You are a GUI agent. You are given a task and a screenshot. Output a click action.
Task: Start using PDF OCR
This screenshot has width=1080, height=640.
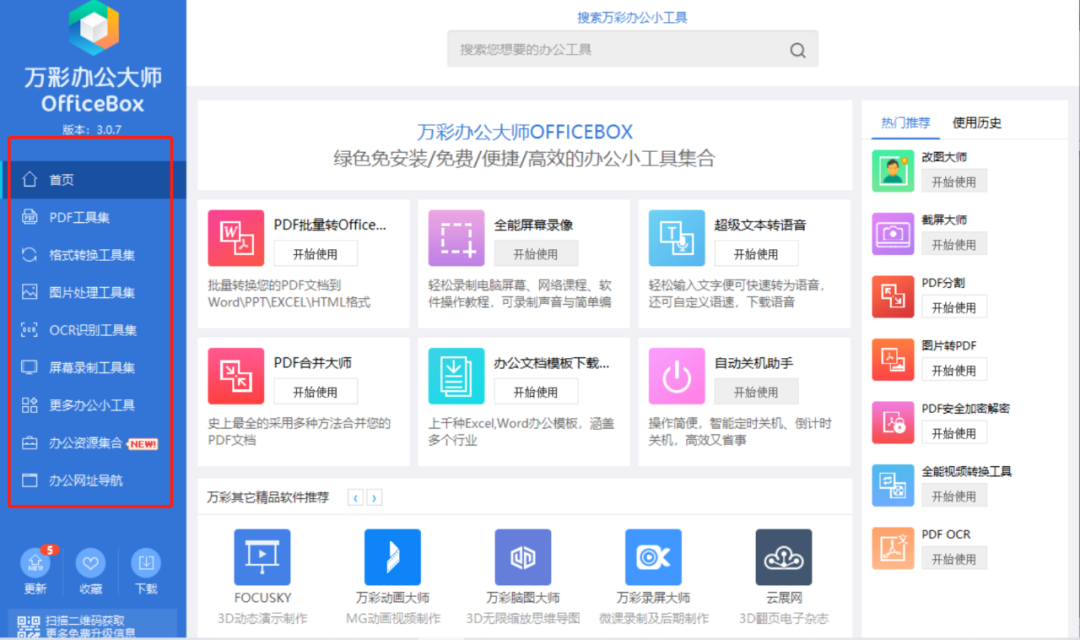pos(954,559)
